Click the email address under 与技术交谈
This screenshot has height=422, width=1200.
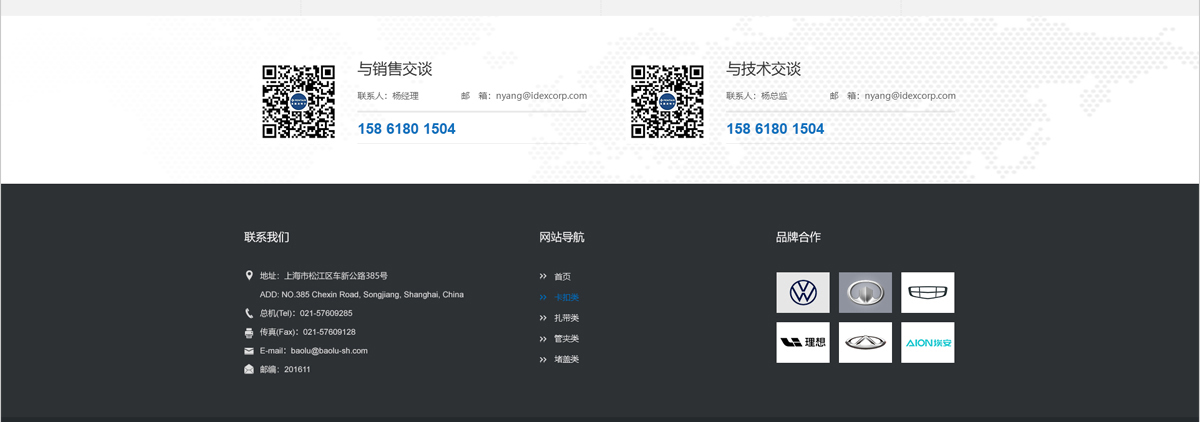click(x=910, y=96)
